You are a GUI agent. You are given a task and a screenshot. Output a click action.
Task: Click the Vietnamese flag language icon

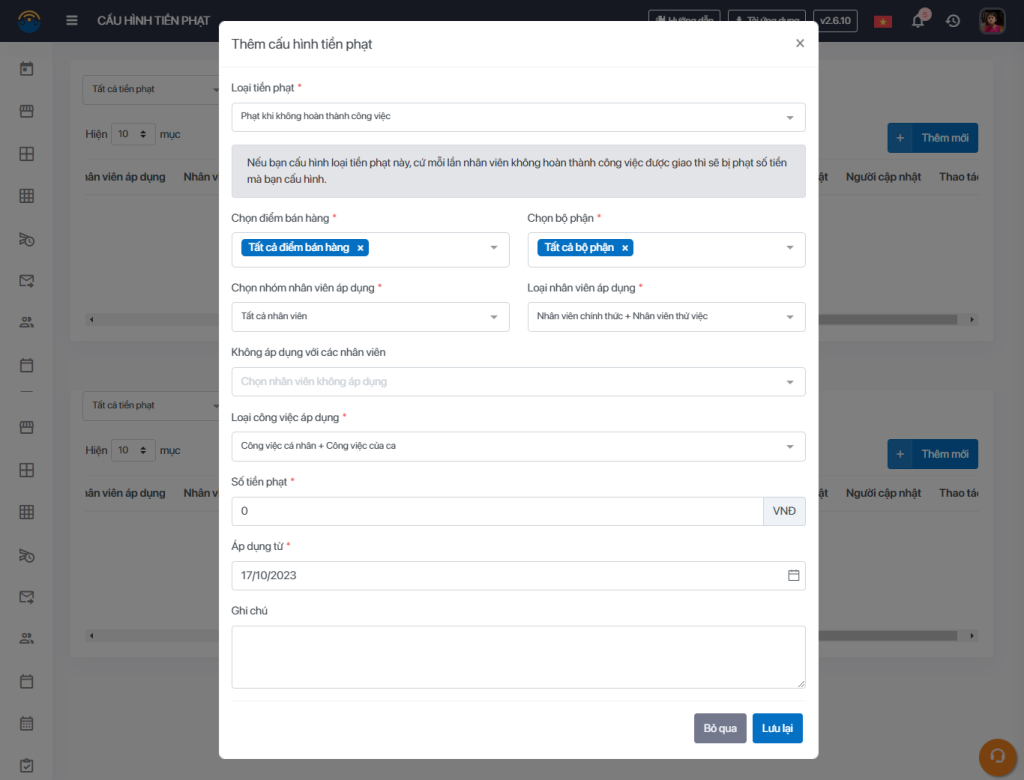[x=883, y=21]
